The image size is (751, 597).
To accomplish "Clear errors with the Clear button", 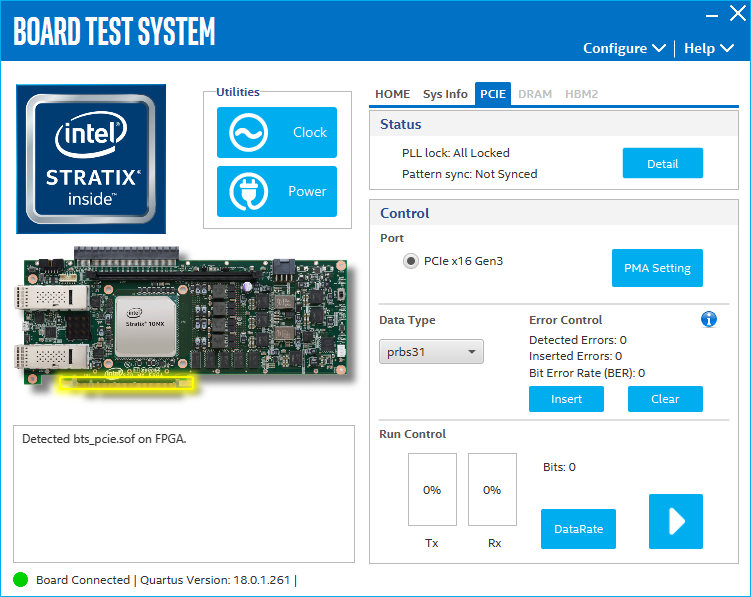I will click(665, 399).
